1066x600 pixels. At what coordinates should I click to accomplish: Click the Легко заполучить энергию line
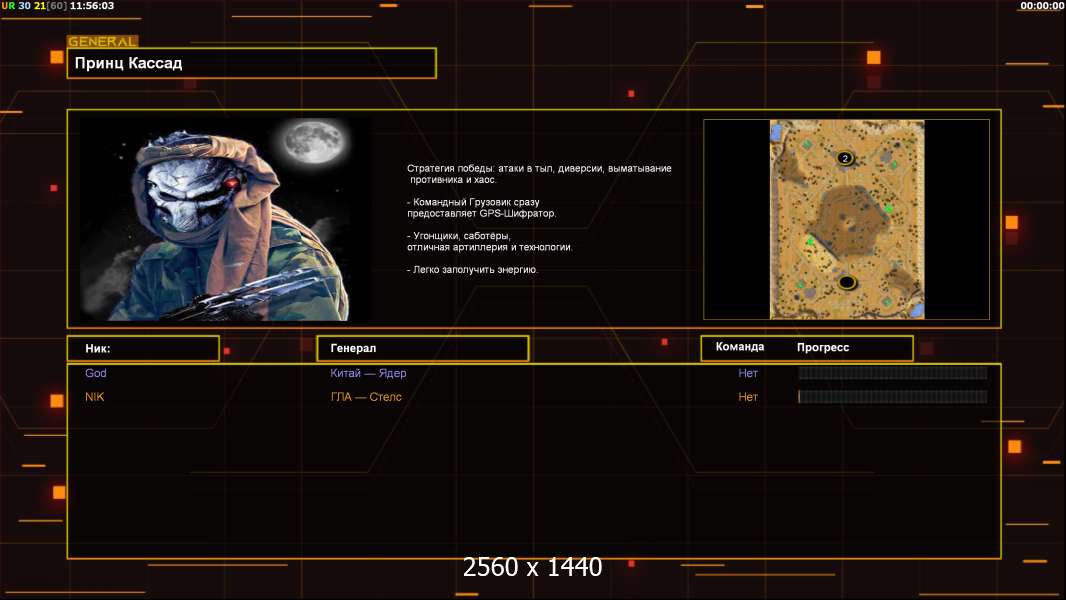click(472, 270)
